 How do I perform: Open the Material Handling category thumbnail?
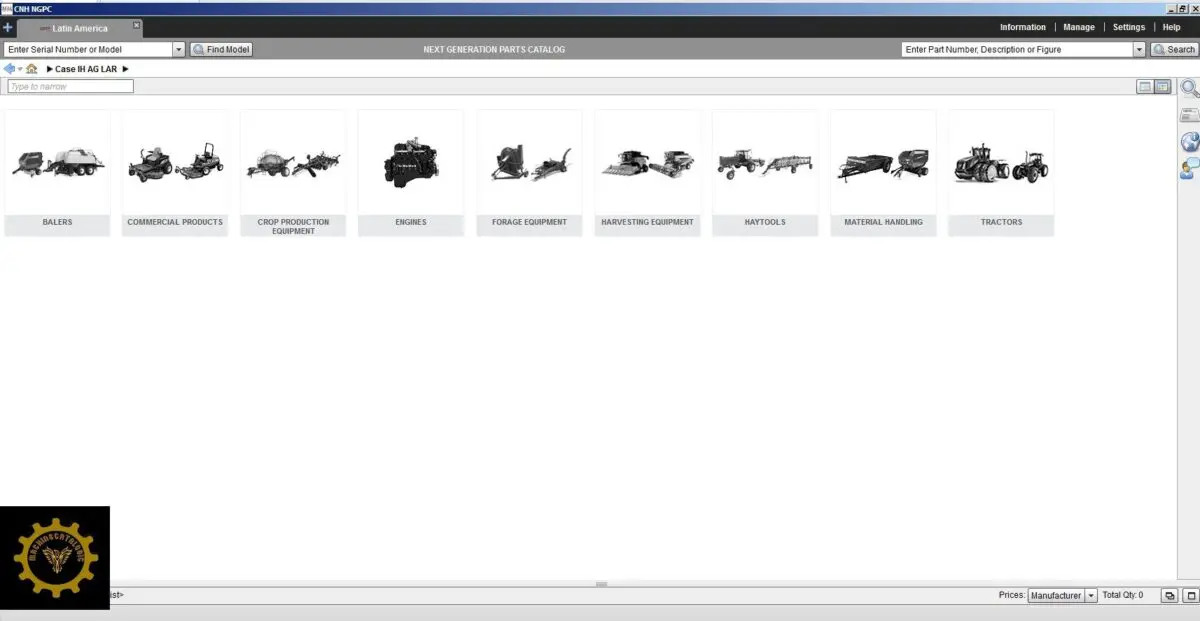pos(883,173)
